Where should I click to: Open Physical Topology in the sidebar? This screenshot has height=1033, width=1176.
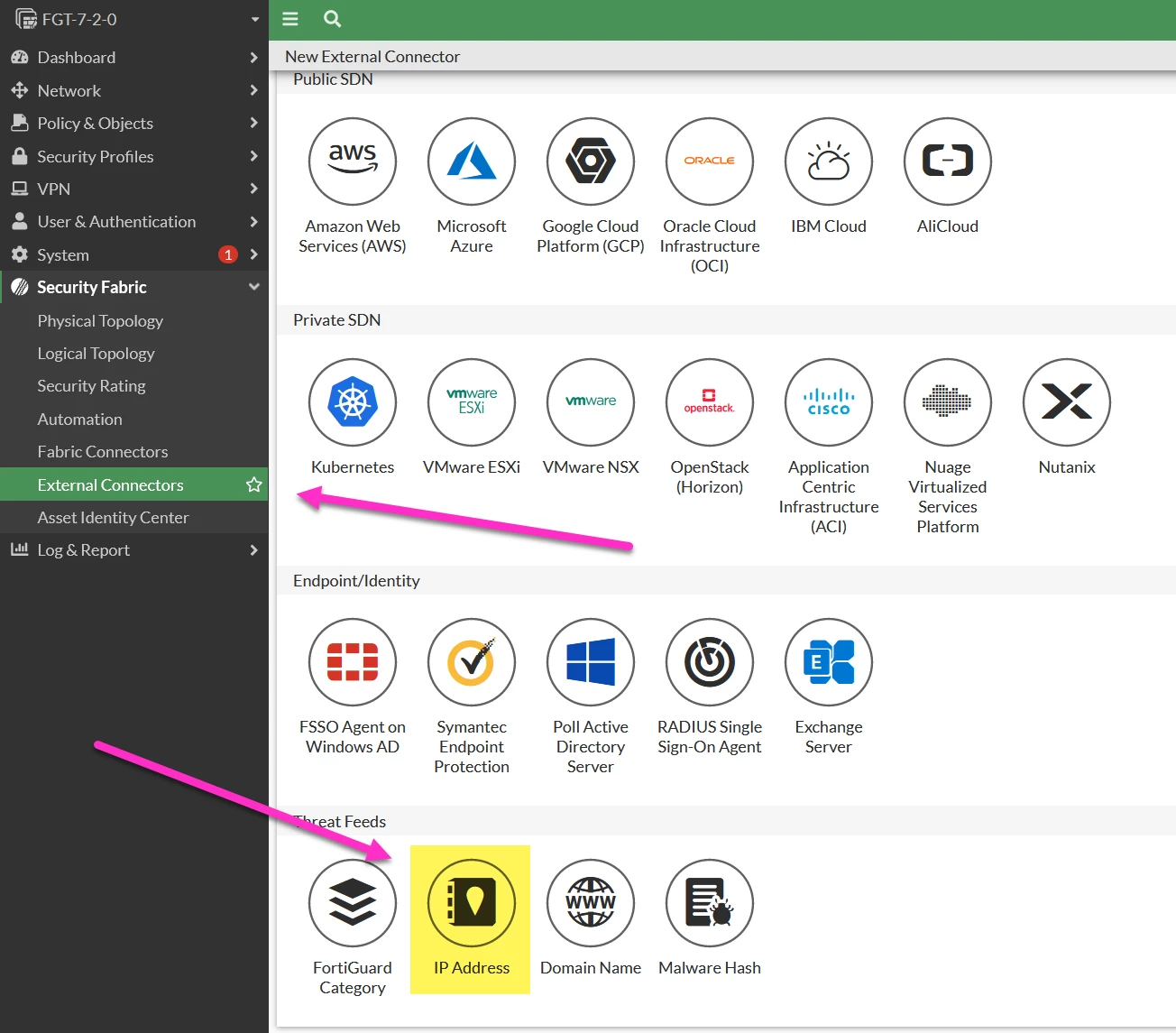tap(100, 321)
